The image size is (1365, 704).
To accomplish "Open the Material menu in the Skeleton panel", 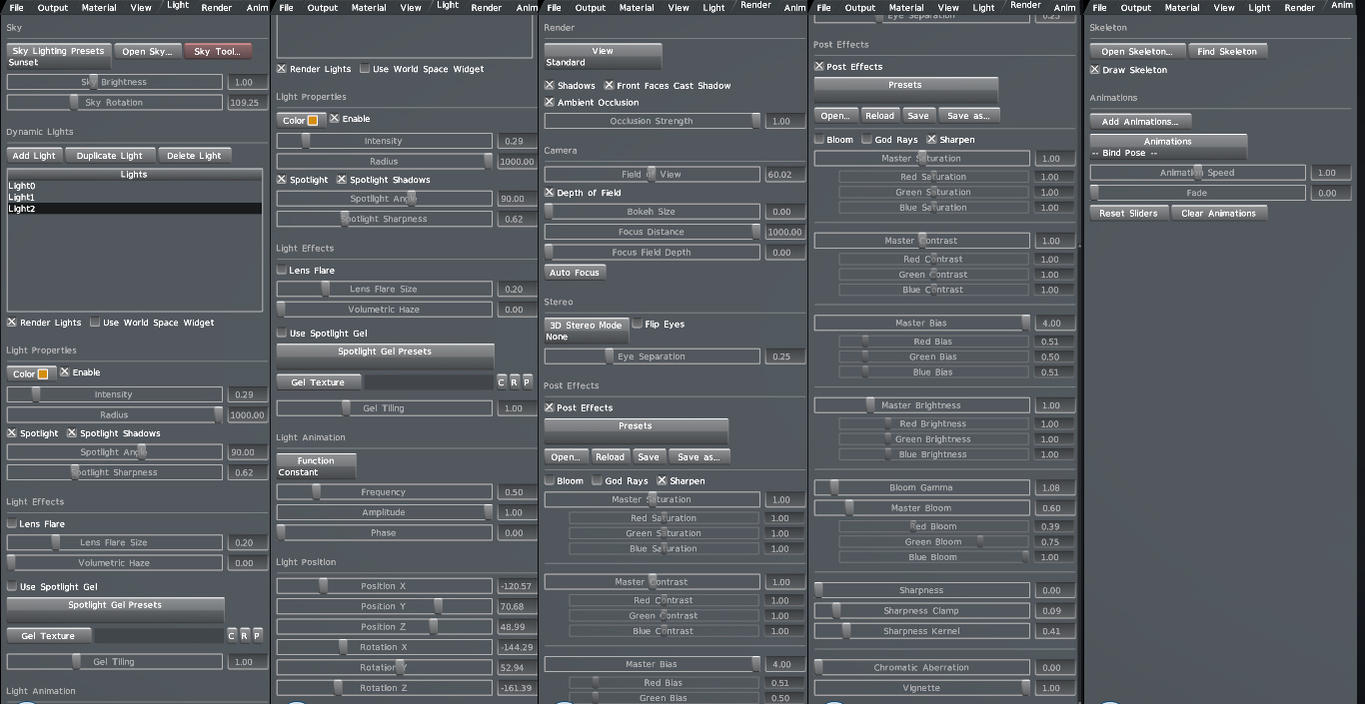I will pyautogui.click(x=1181, y=6).
